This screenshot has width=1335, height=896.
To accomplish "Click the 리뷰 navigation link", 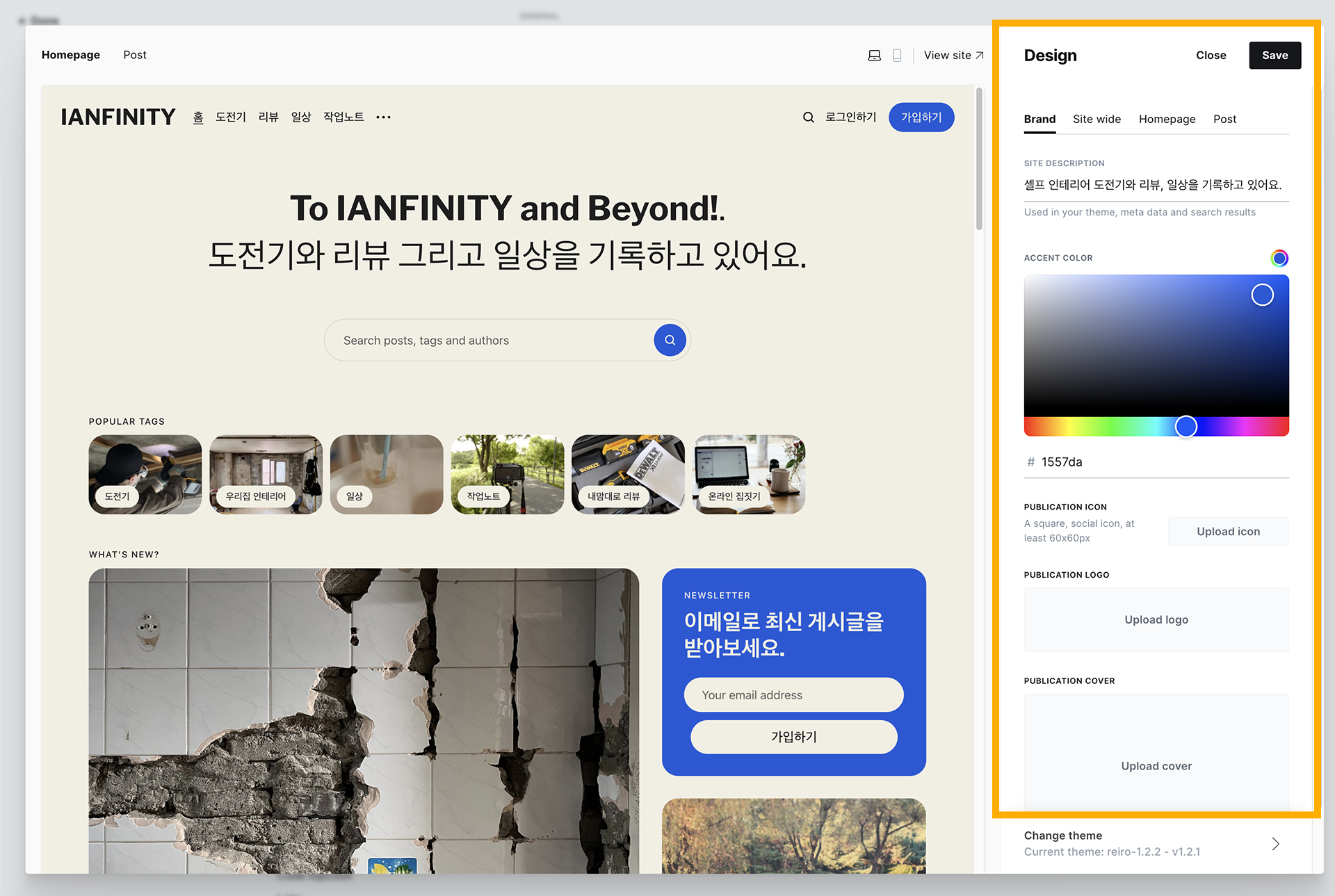I will [268, 117].
